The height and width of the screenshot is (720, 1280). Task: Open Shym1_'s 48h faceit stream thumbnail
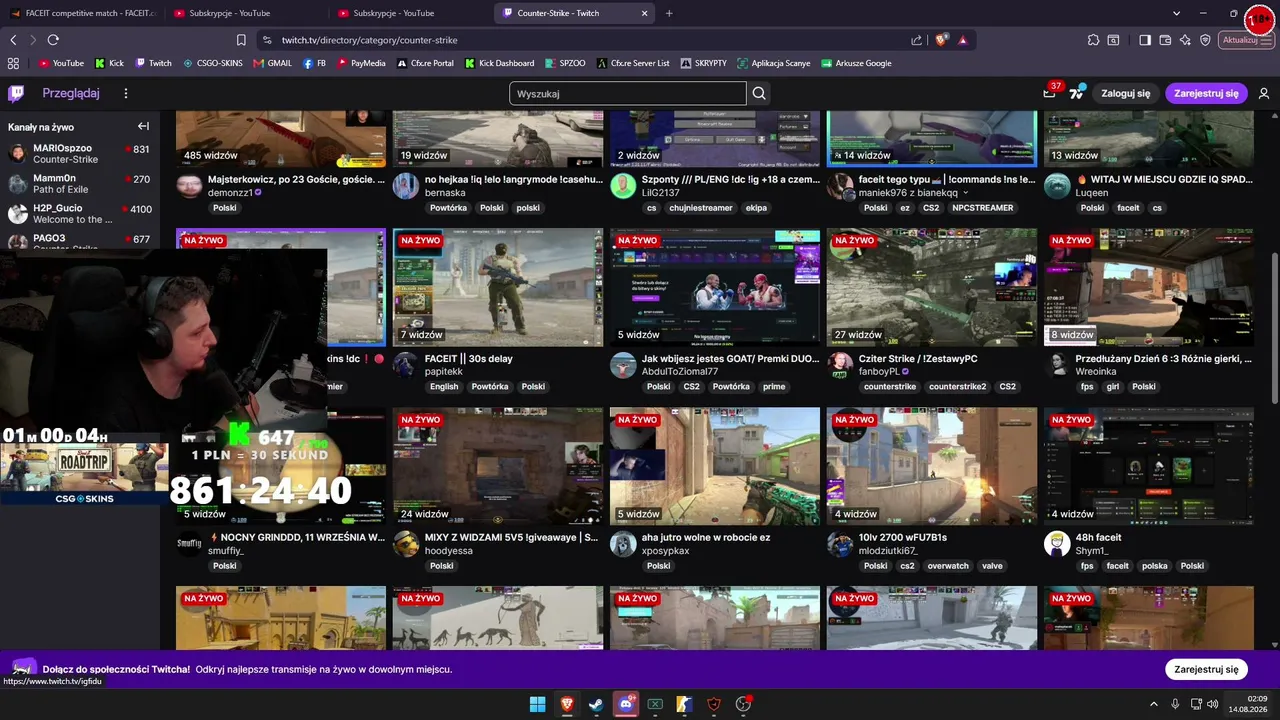[1149, 466]
